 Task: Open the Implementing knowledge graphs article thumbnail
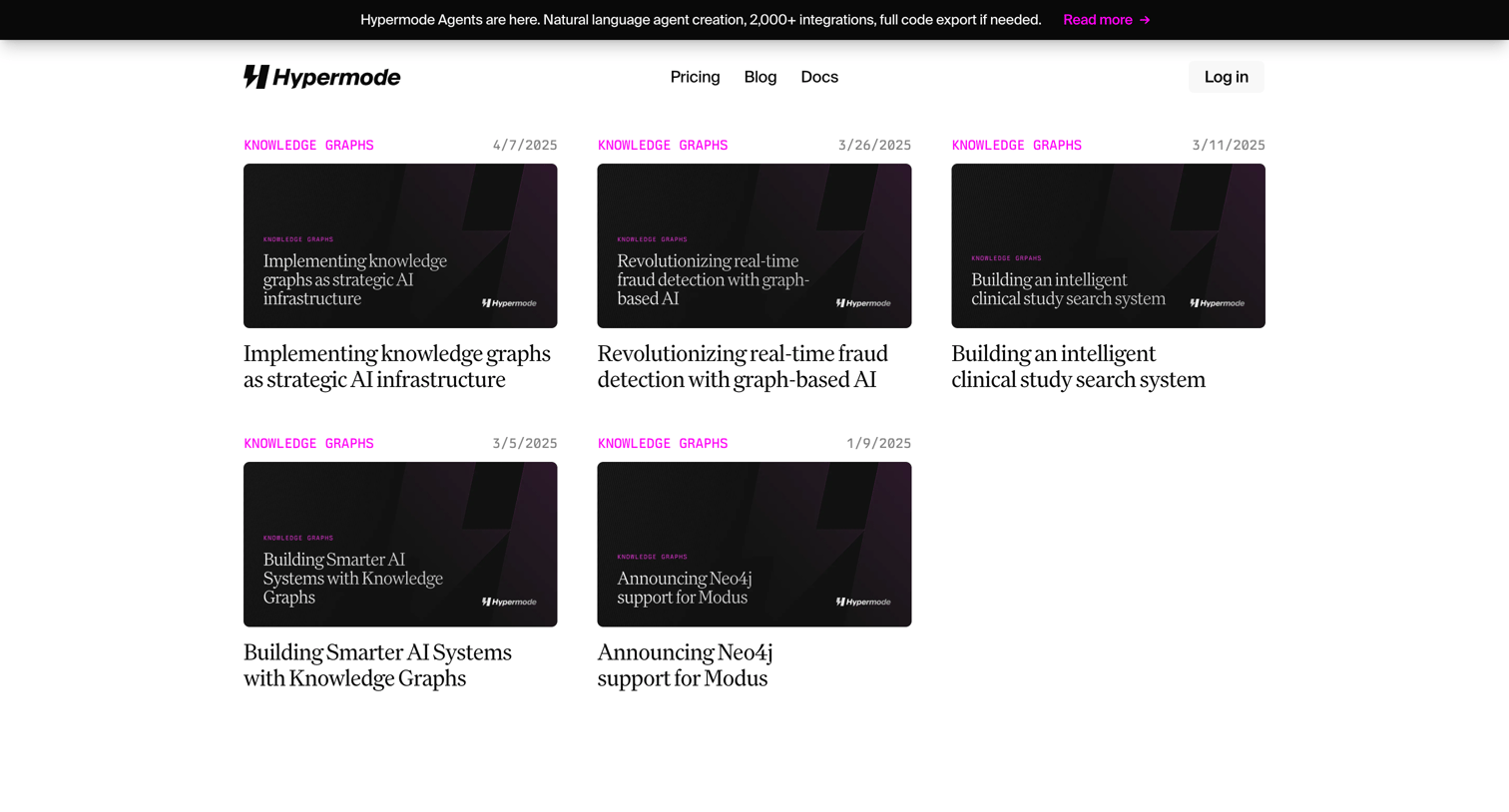pos(400,245)
